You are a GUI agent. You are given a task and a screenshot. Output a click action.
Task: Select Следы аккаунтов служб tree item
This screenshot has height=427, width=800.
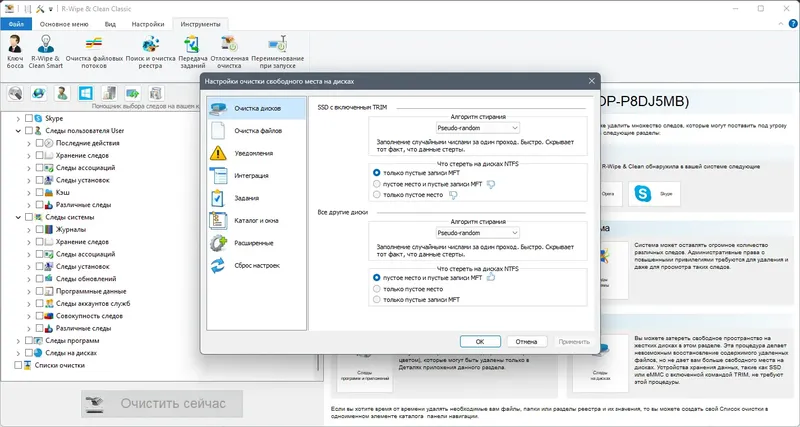coord(93,304)
